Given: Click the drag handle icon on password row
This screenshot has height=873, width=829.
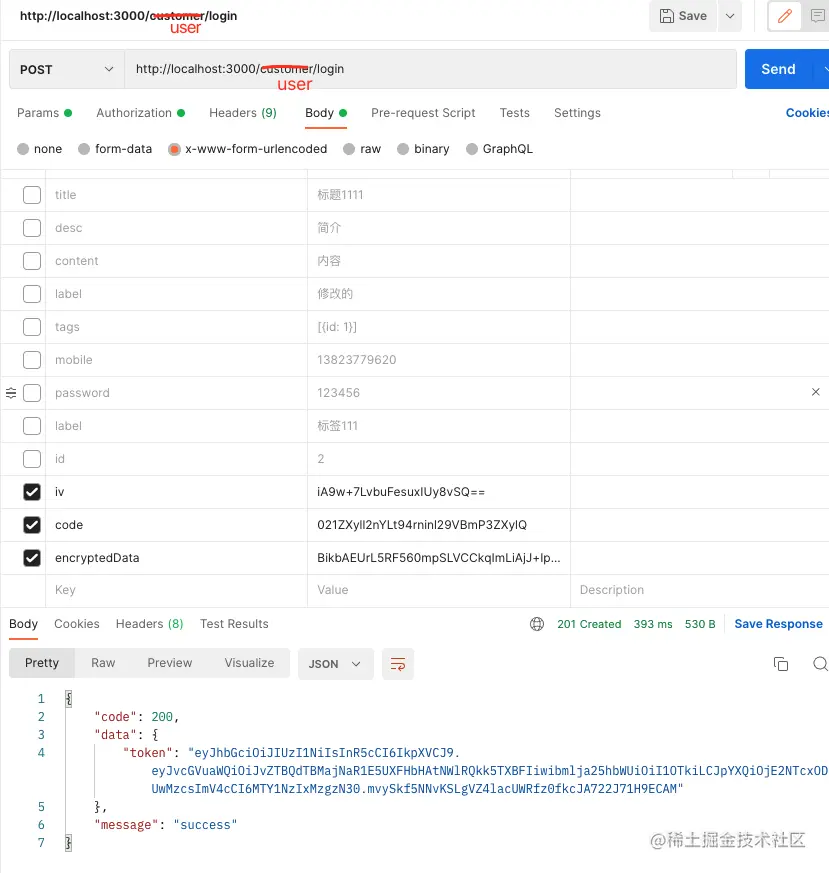Looking at the screenshot, I should [11, 393].
